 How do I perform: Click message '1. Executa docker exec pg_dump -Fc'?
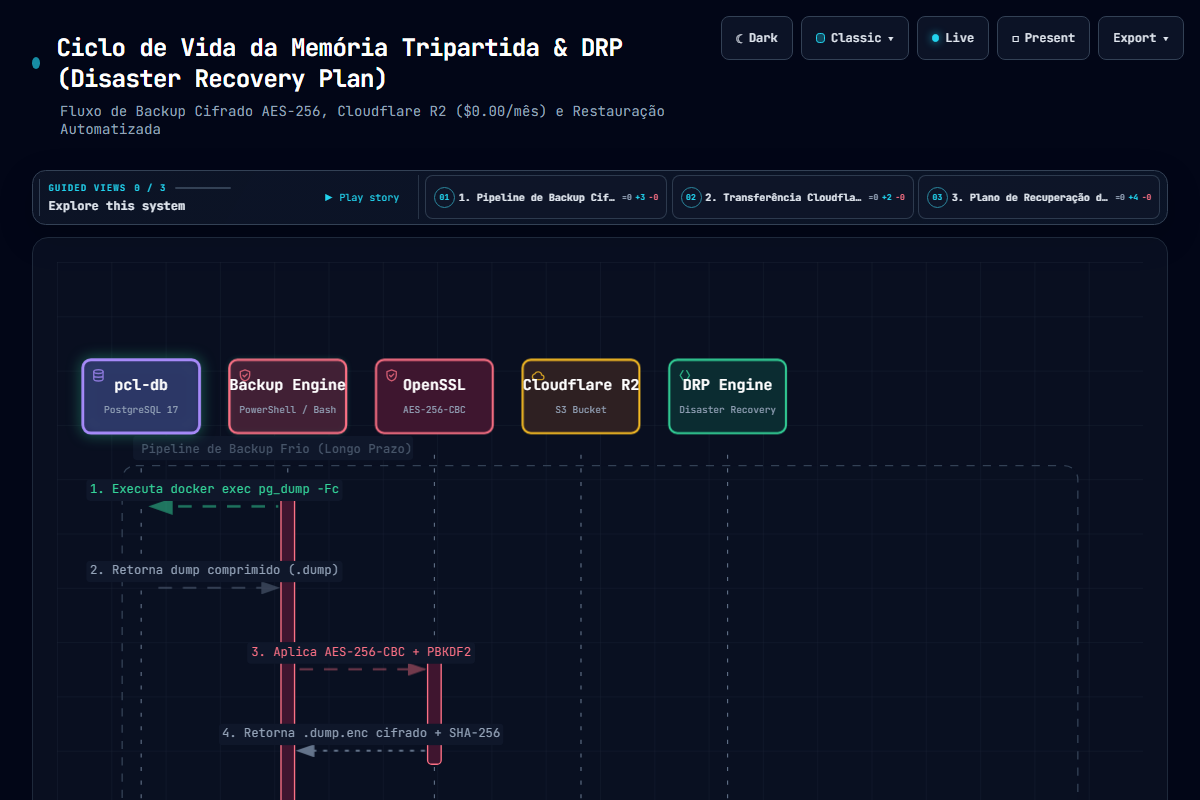214,489
